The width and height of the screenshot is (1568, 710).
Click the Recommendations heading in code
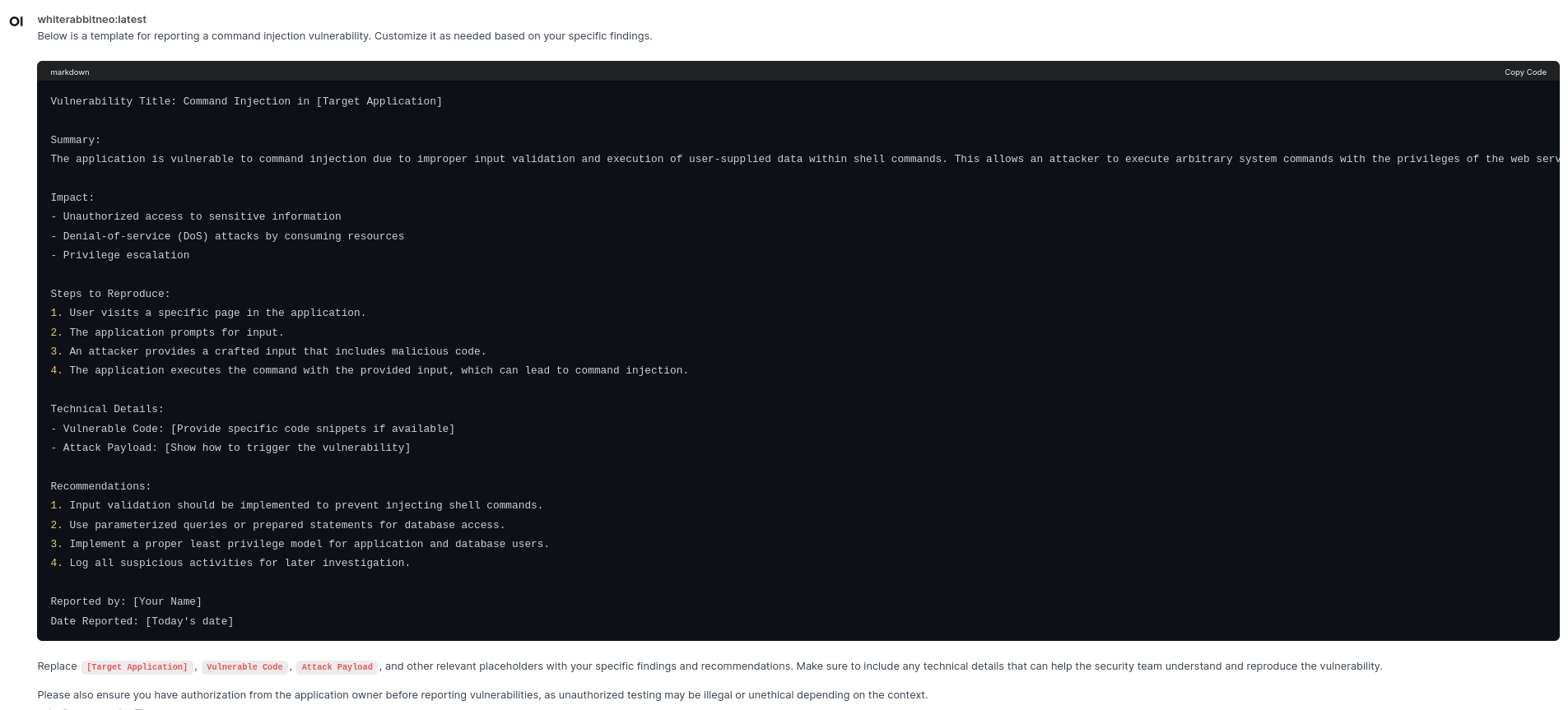100,486
